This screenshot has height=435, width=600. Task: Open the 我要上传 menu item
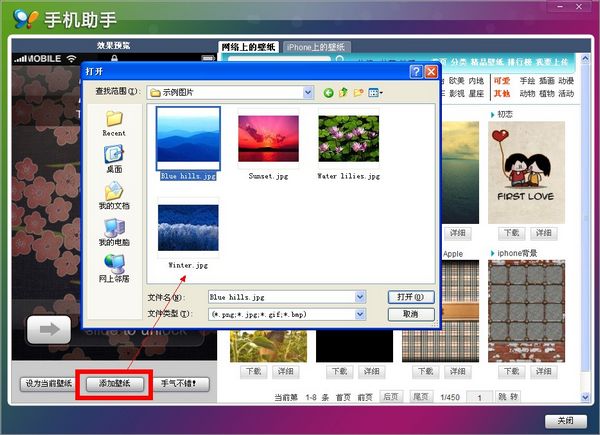552,62
